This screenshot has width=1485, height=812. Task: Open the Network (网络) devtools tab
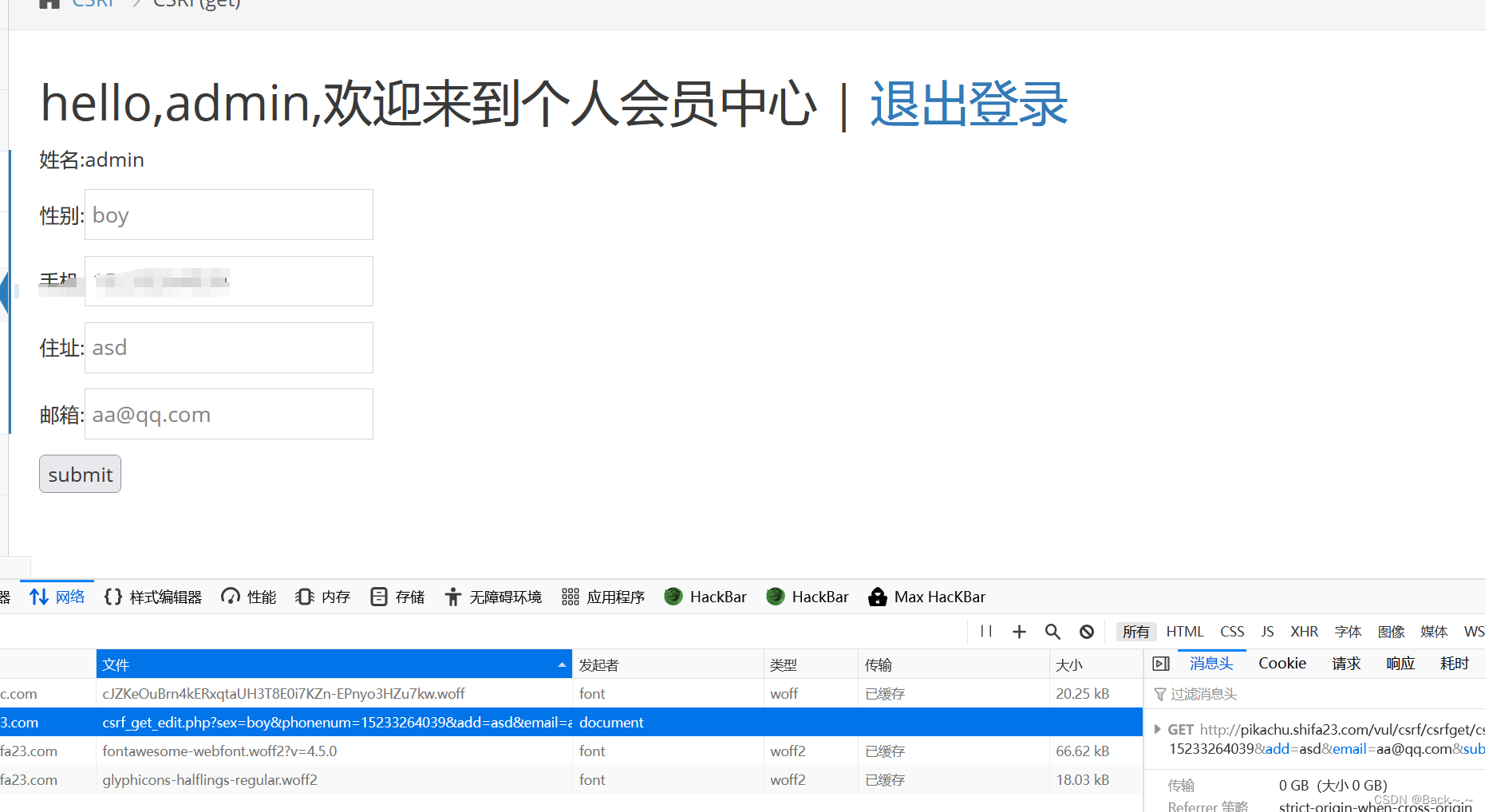57,597
